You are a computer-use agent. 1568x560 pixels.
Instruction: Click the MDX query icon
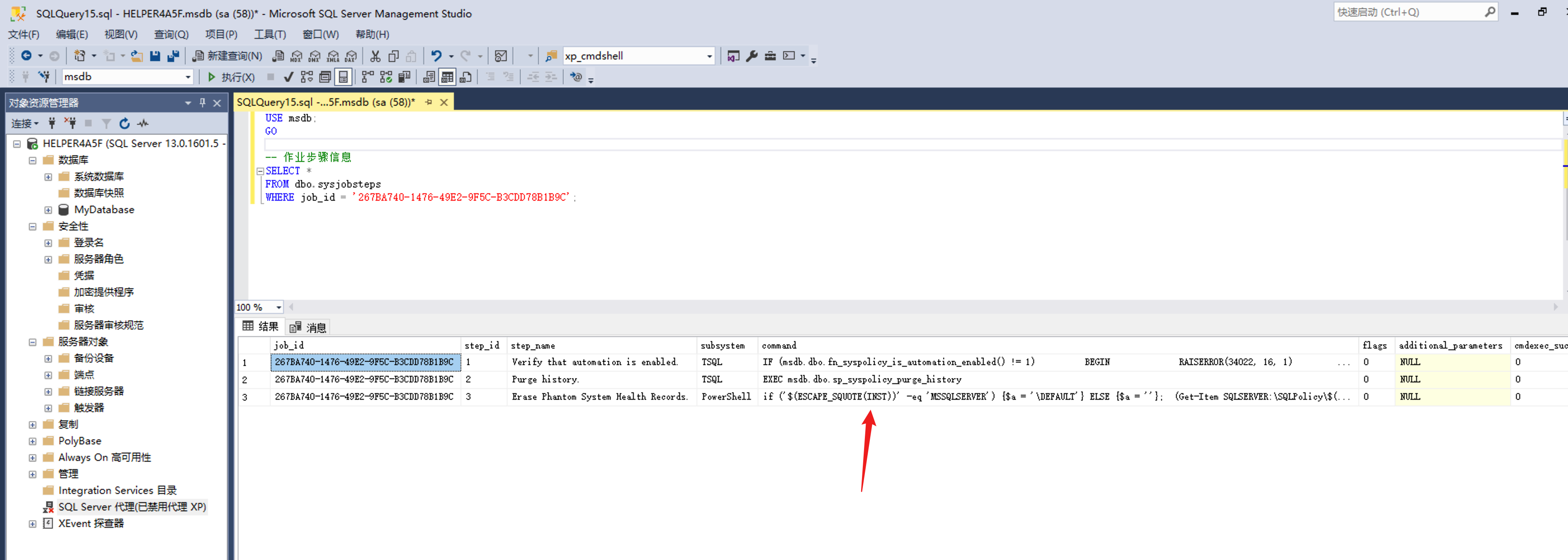click(296, 56)
